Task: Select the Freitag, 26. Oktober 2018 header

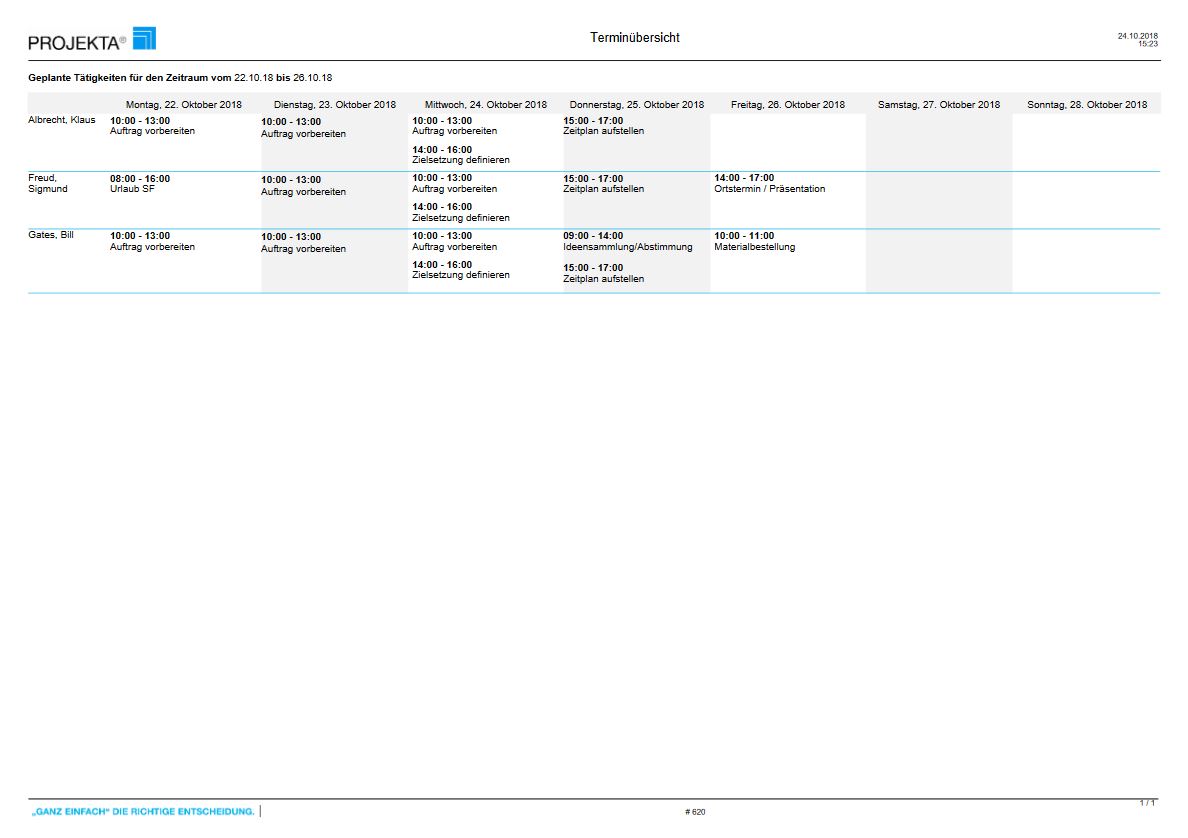Action: 787,105
